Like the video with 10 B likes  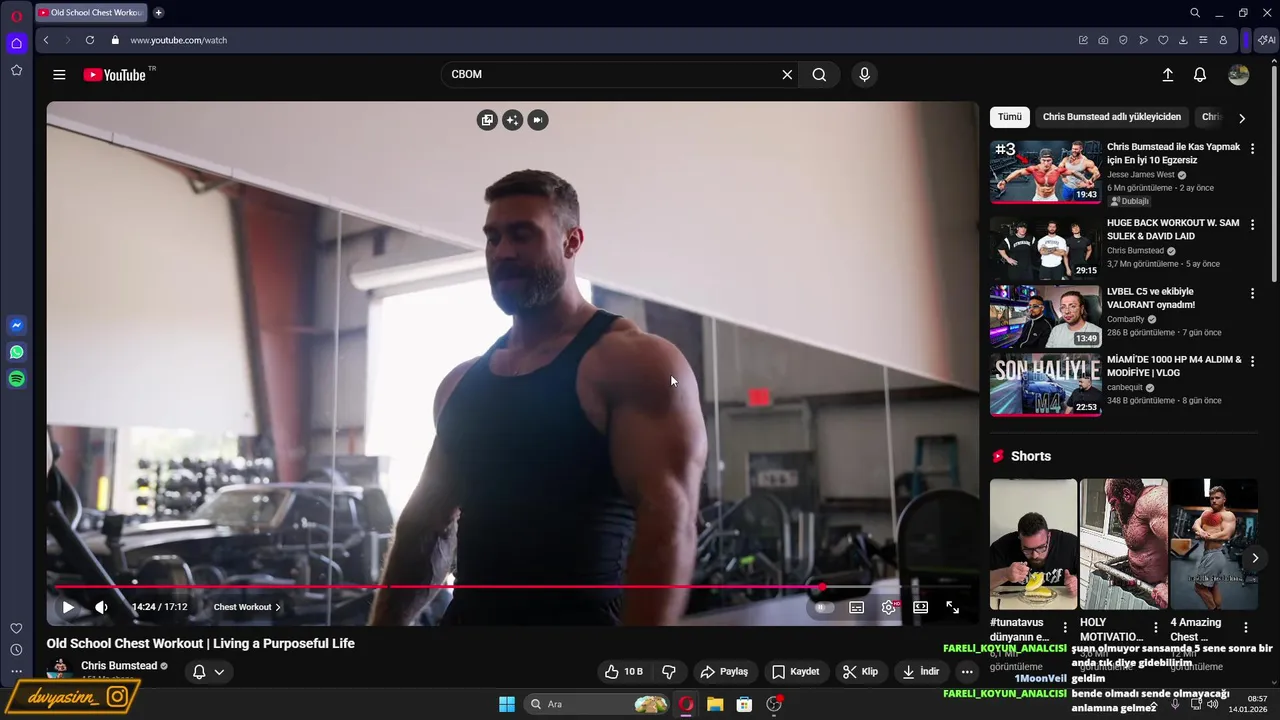(x=623, y=672)
